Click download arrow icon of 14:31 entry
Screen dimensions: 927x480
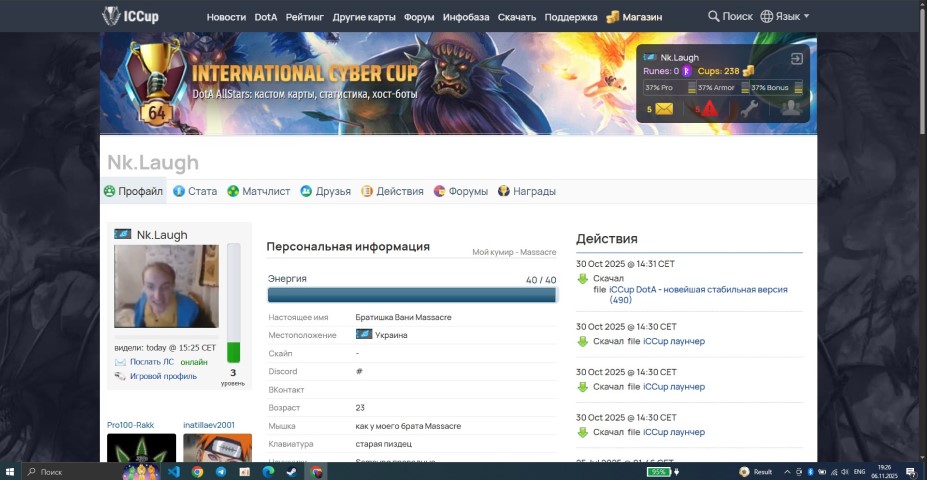[x=582, y=278]
